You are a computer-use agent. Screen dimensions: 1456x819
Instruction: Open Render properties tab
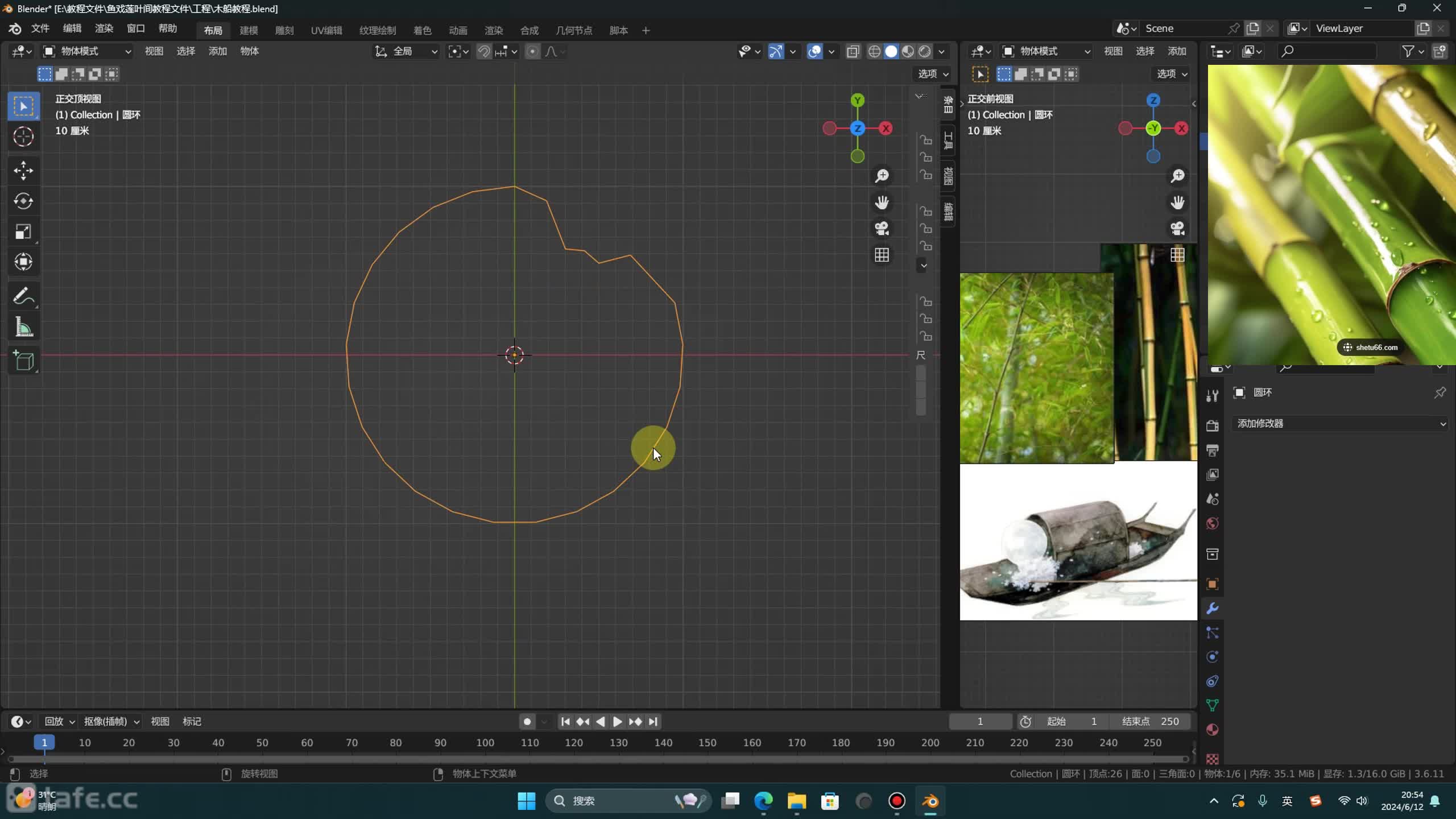1212,425
